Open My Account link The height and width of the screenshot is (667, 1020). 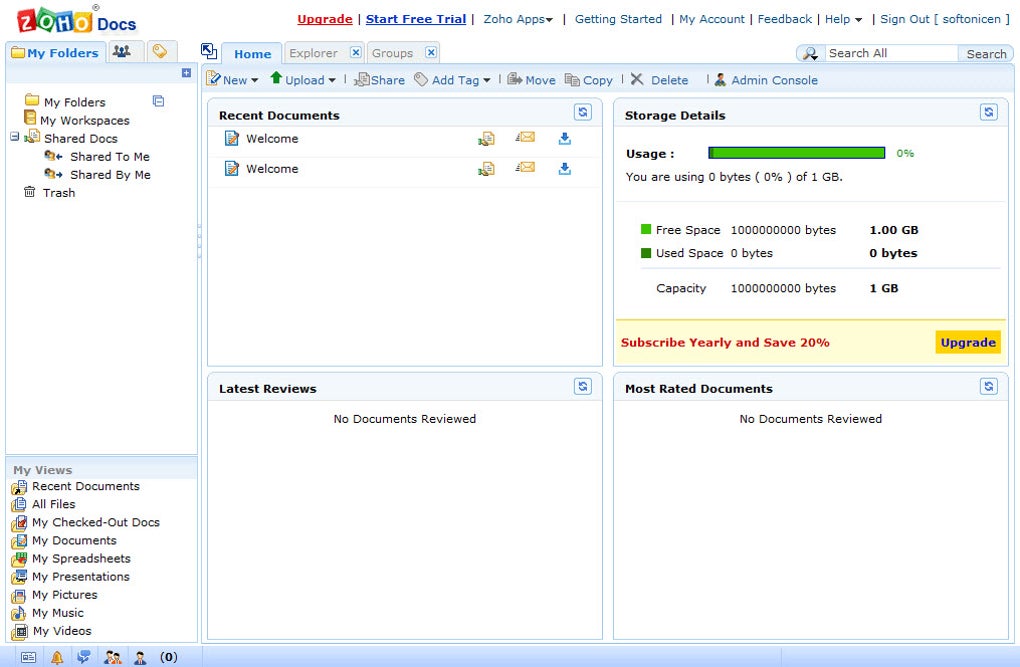click(x=712, y=19)
